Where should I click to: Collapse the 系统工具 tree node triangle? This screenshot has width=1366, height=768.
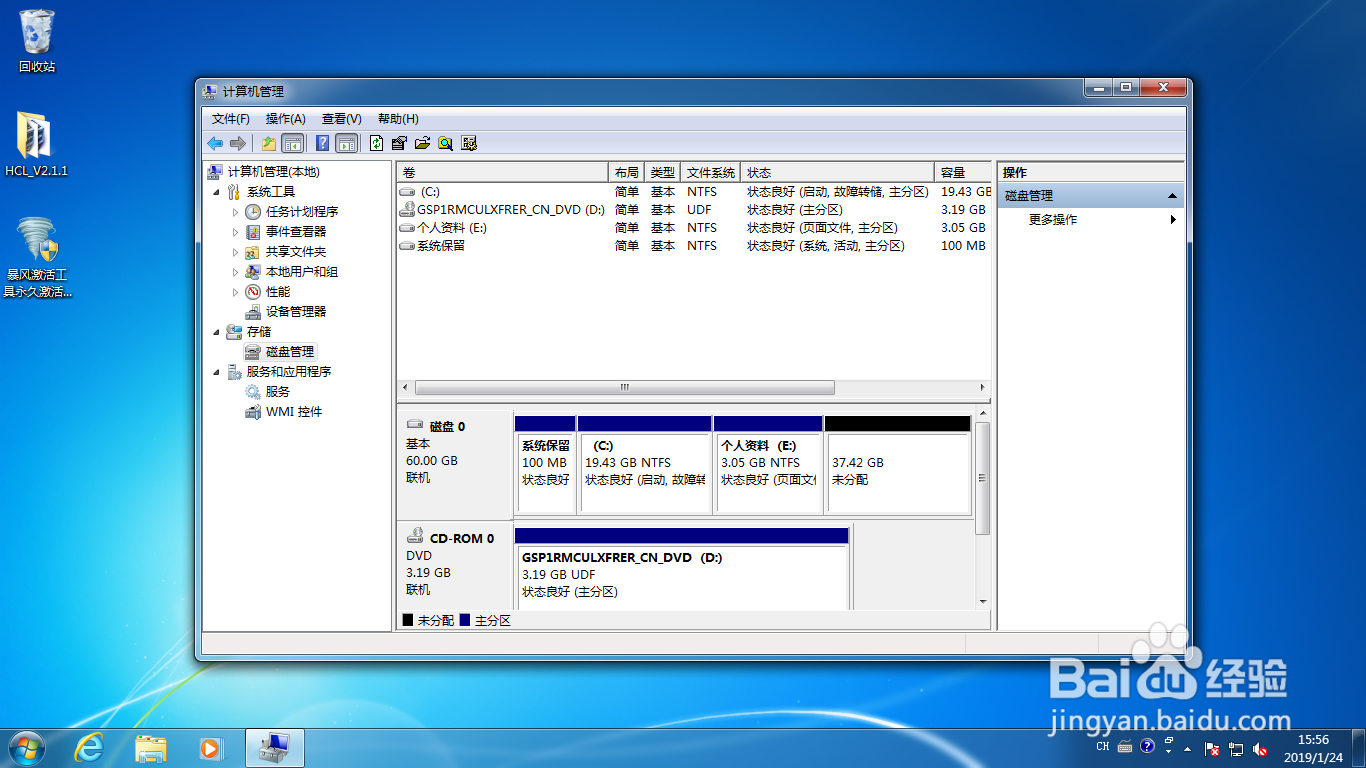[217, 191]
